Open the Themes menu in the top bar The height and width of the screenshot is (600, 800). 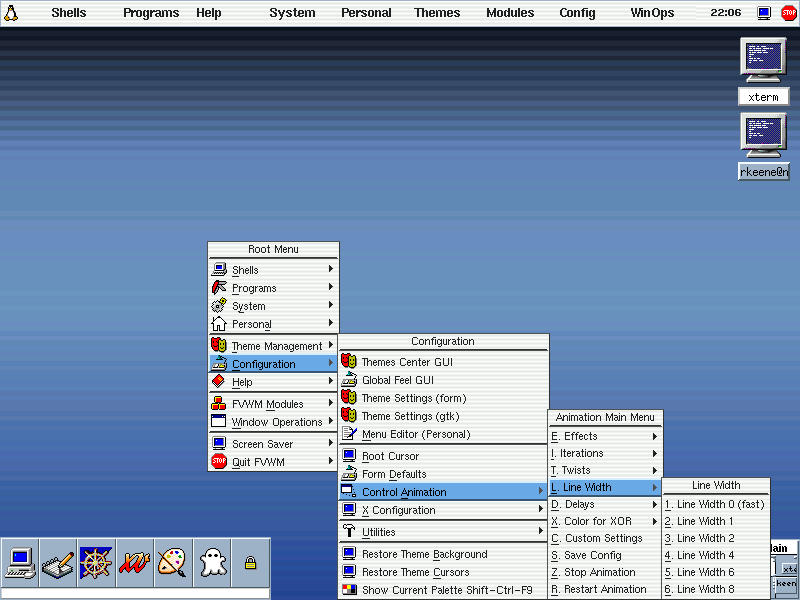coord(437,13)
